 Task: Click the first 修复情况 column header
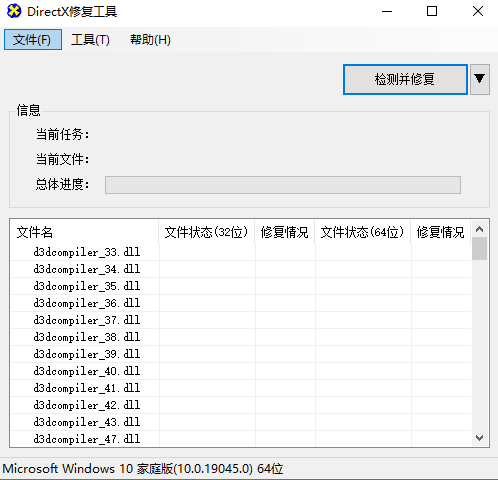point(285,232)
